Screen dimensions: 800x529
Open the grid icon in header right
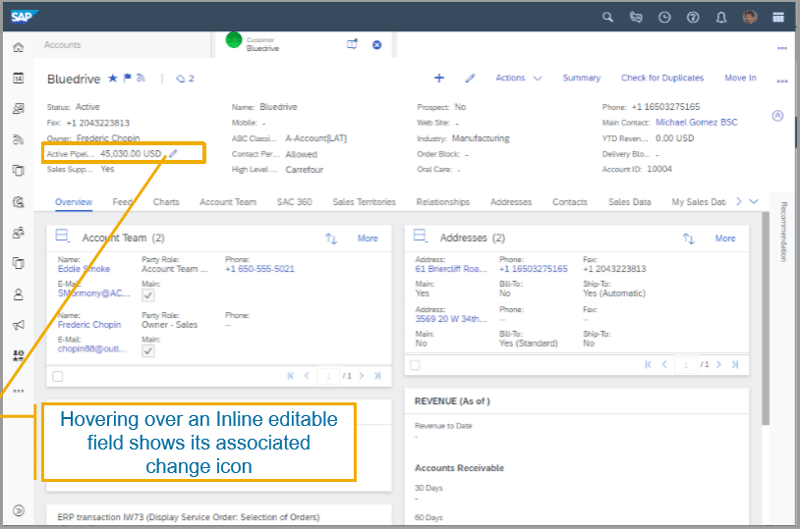click(778, 17)
